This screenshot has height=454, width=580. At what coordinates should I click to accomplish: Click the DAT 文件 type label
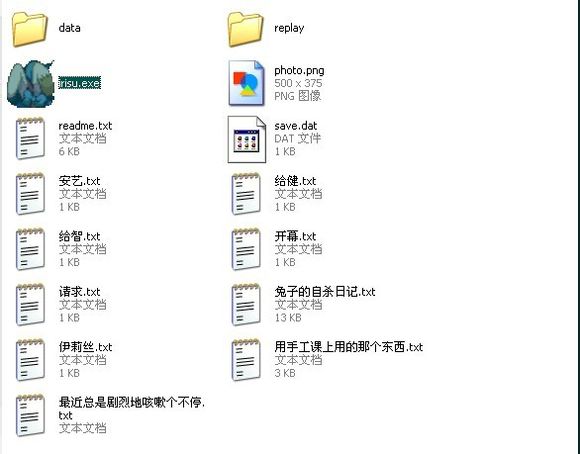pyautogui.click(x=297, y=139)
